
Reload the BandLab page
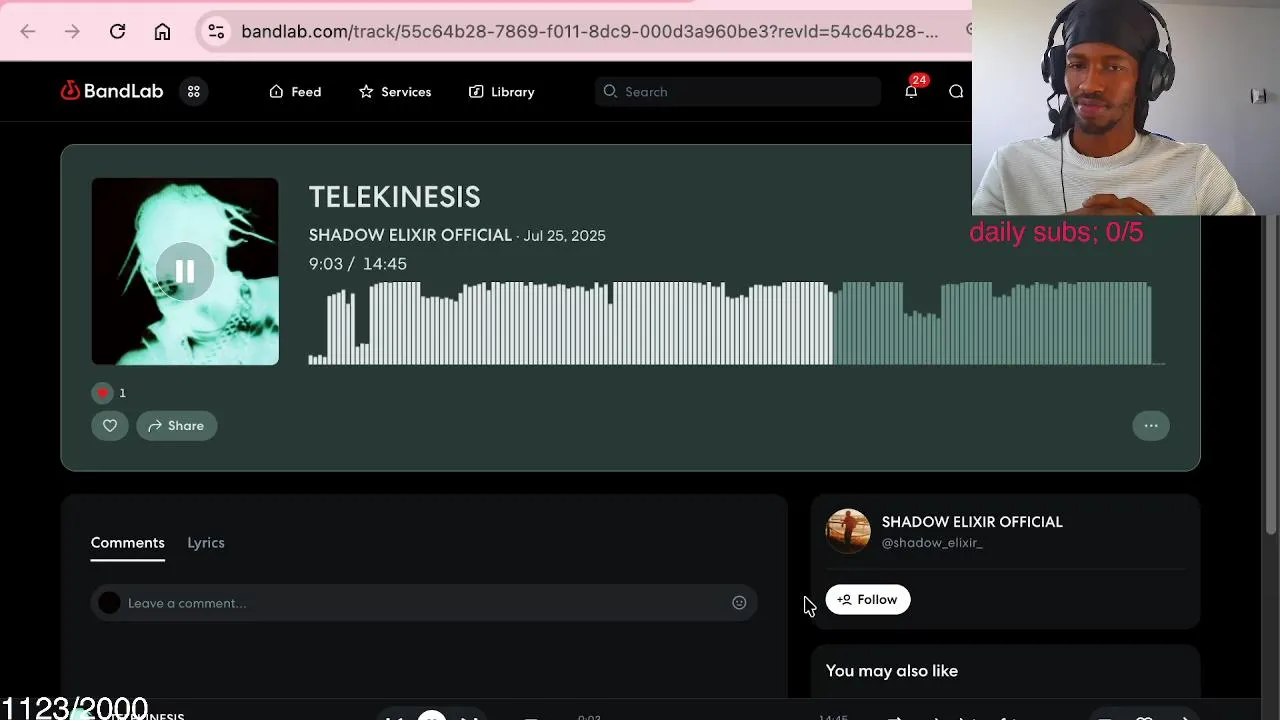click(117, 31)
